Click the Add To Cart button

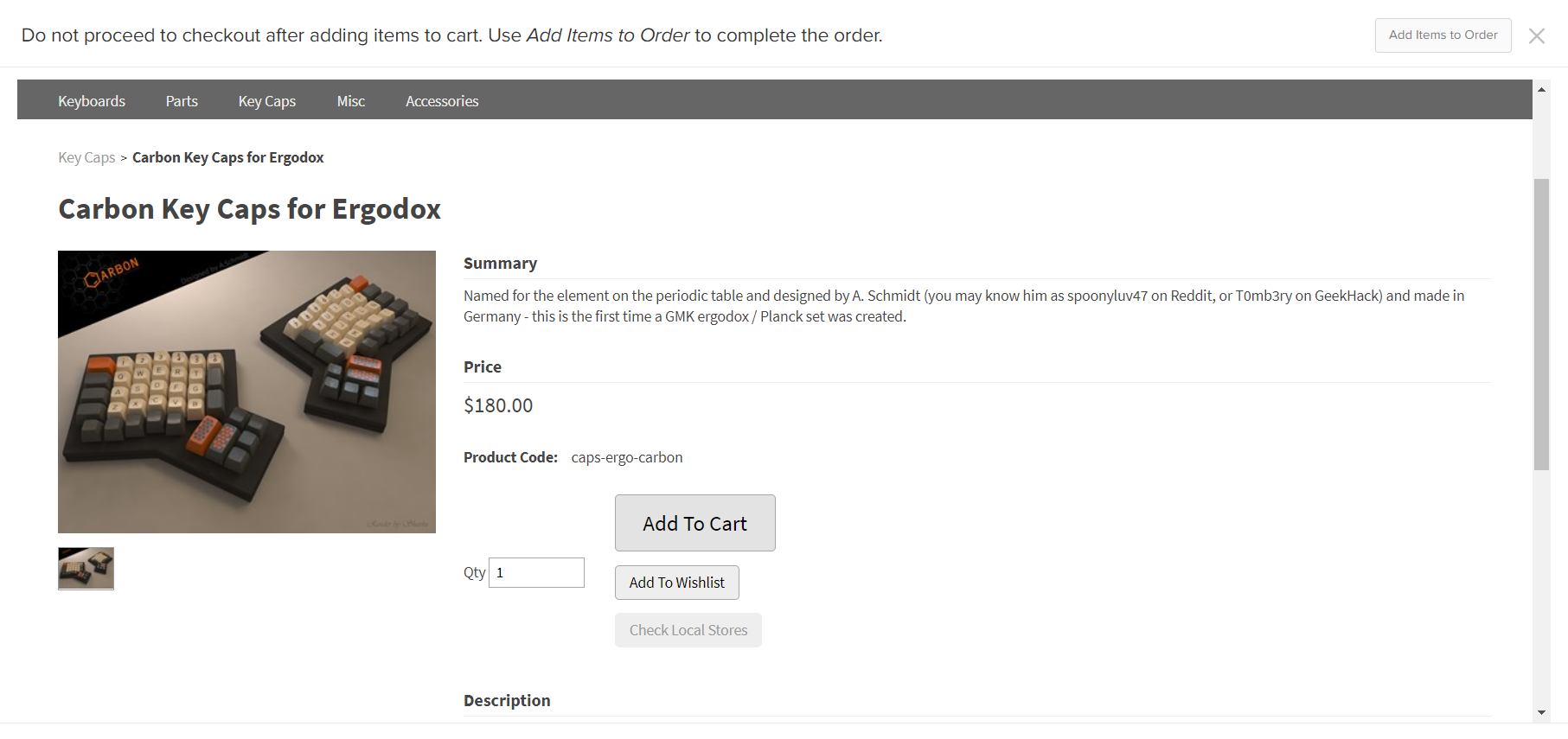coord(694,523)
